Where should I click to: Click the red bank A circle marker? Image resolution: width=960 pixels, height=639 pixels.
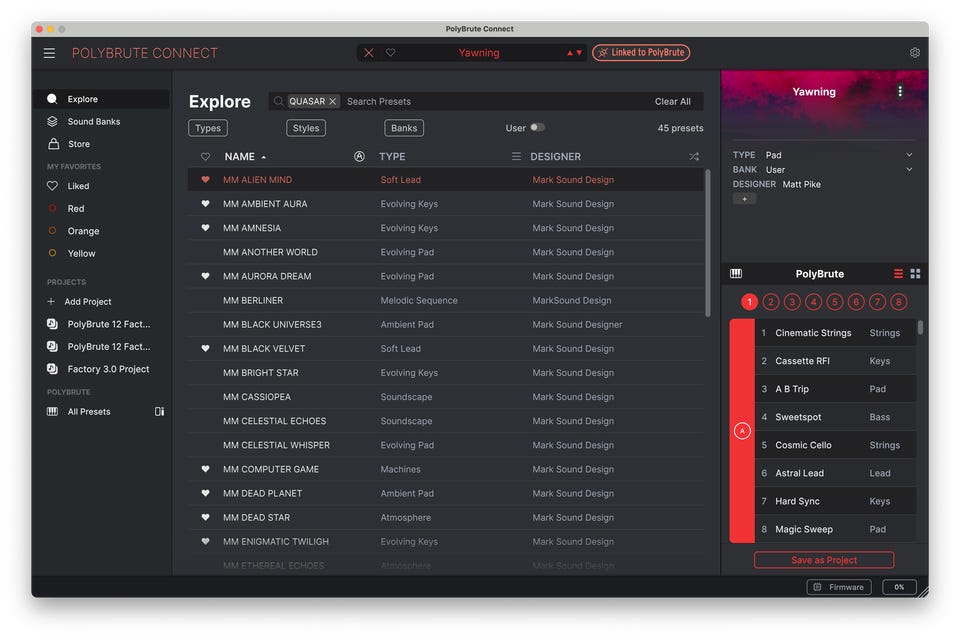coord(742,431)
